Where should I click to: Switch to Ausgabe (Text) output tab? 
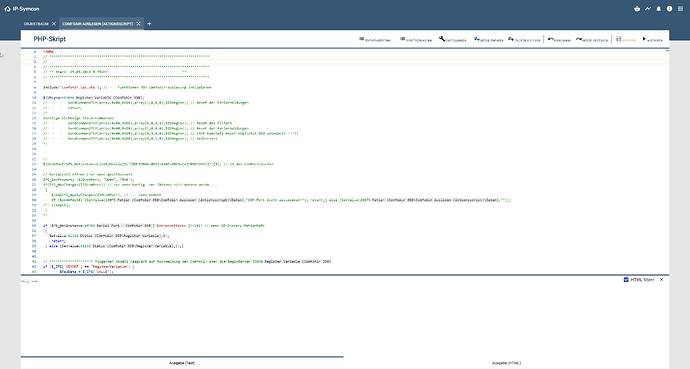coord(182,363)
